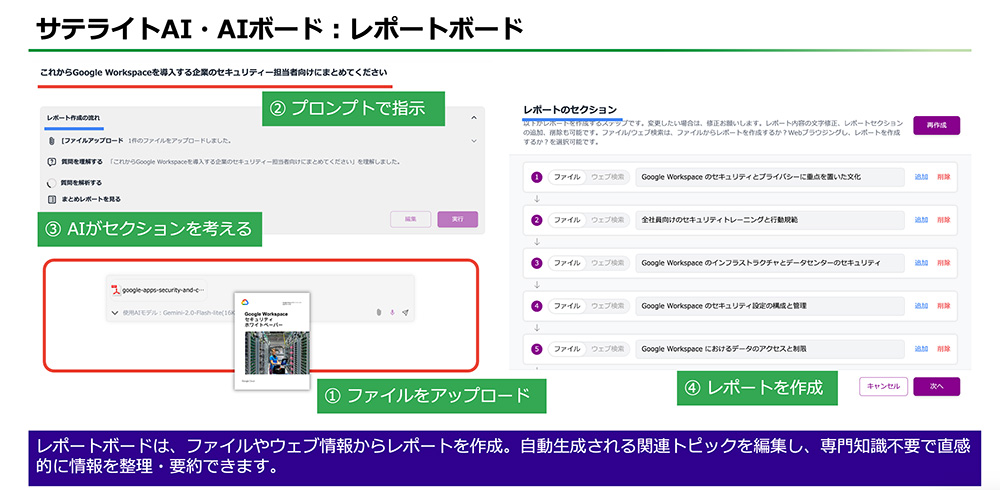Screen dimensions: 1000x490
Task: Click the 次へ button
Action: point(936,387)
